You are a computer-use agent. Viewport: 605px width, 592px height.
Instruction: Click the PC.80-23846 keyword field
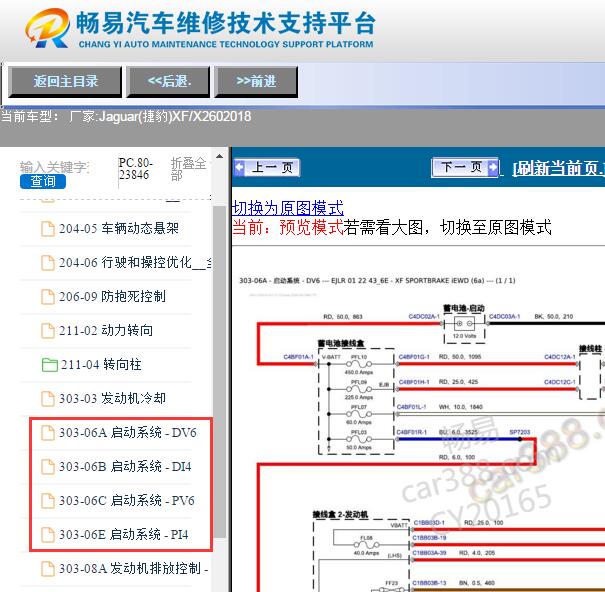(134, 169)
